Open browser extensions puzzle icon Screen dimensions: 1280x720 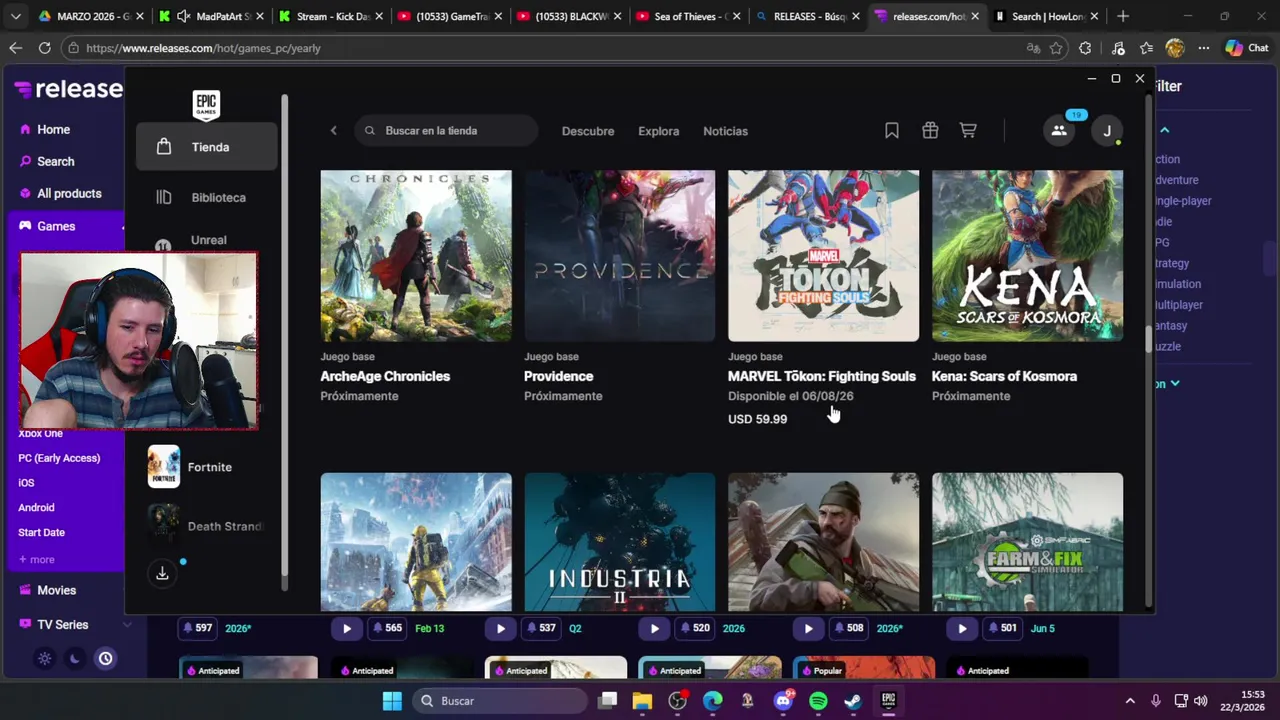point(1085,48)
